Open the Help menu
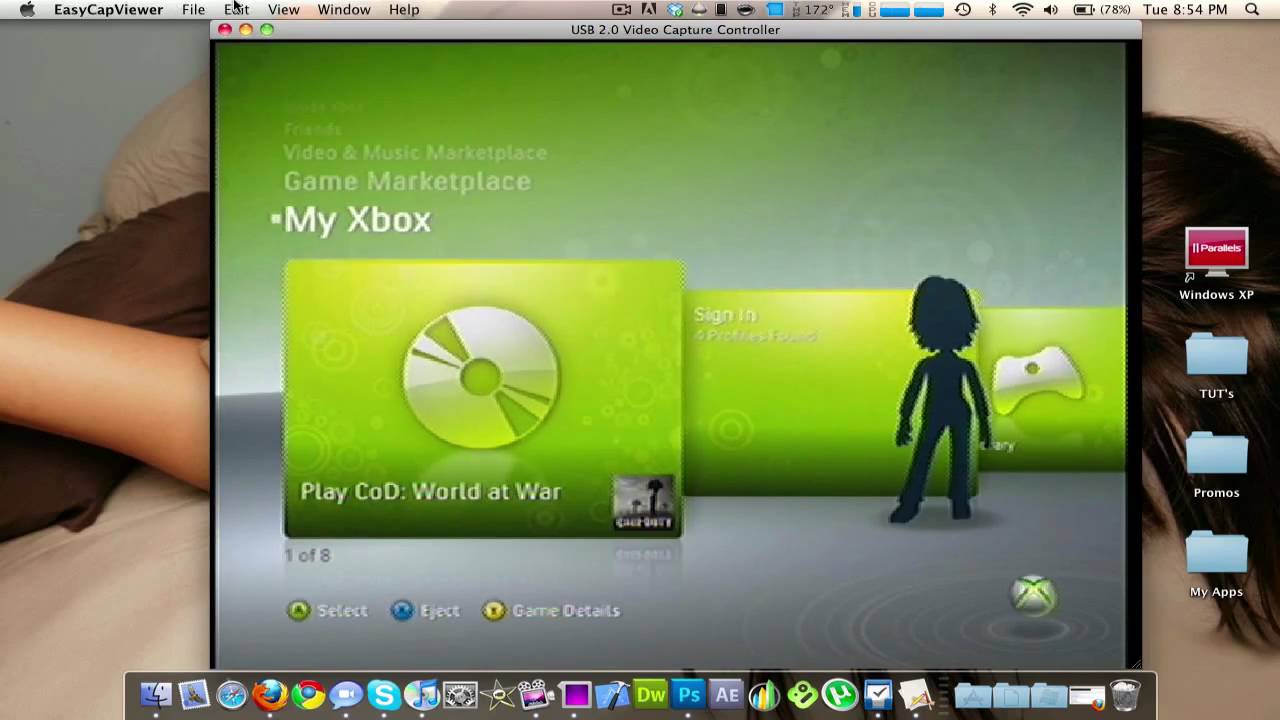This screenshot has width=1280, height=720. (404, 9)
